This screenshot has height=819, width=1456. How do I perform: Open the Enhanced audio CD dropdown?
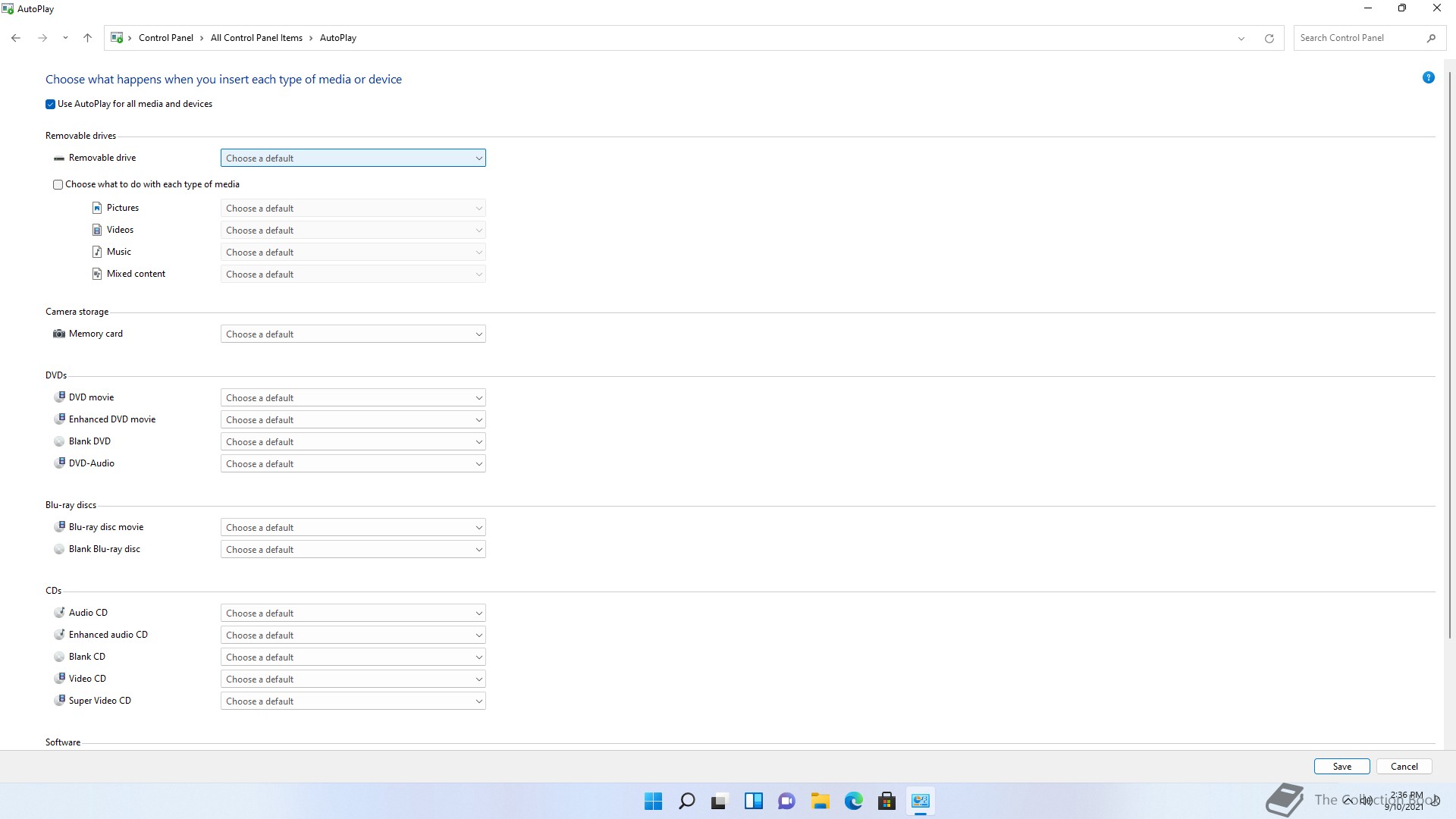353,635
